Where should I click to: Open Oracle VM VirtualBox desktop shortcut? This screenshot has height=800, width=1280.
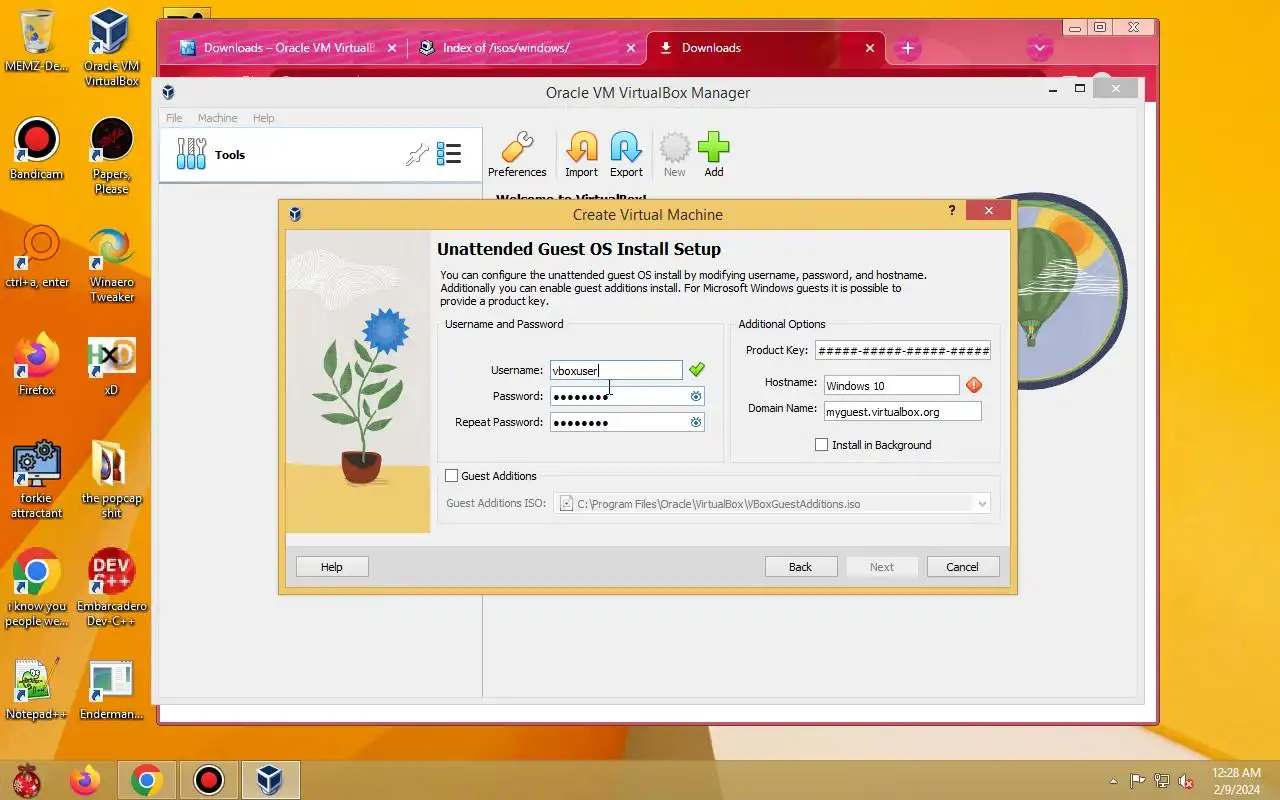point(111,48)
